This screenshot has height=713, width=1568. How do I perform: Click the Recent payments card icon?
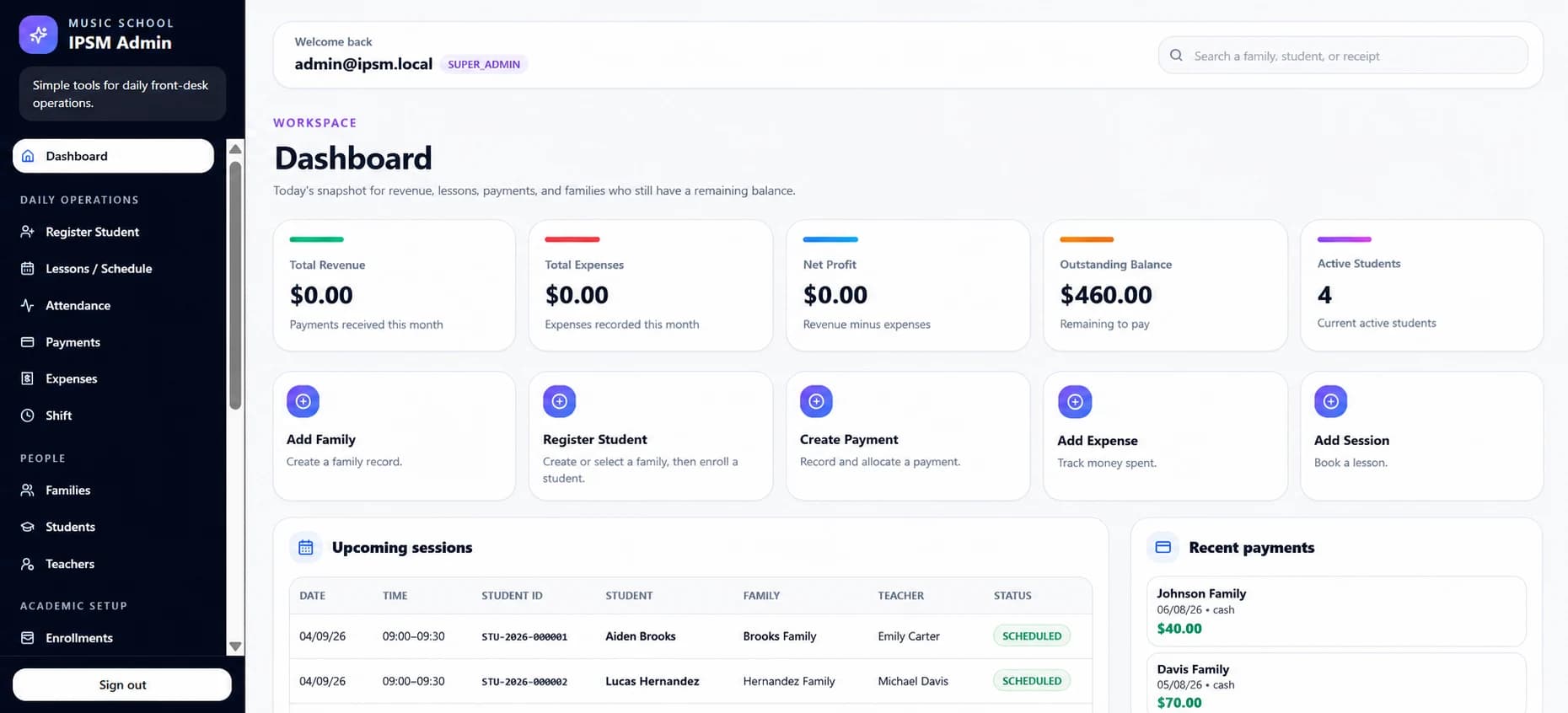click(1163, 547)
